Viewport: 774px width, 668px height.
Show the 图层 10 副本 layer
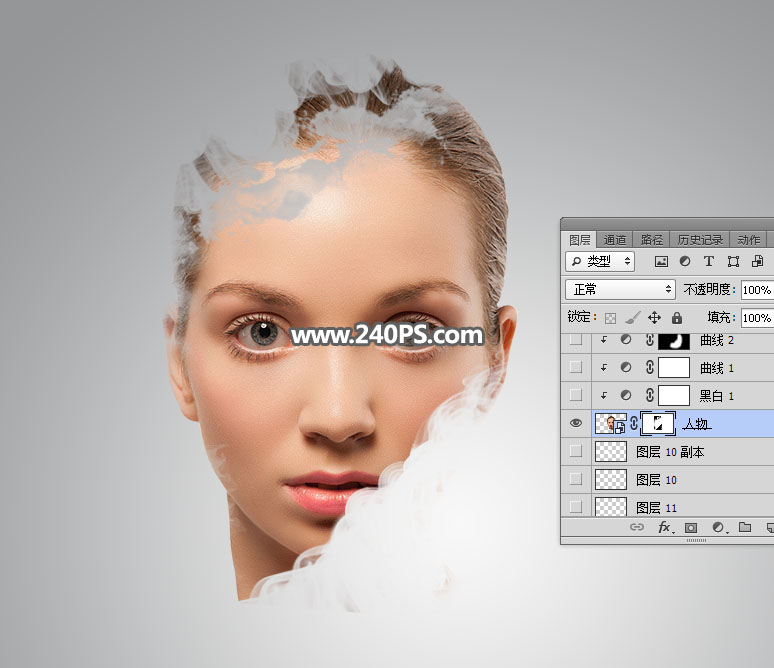(575, 451)
